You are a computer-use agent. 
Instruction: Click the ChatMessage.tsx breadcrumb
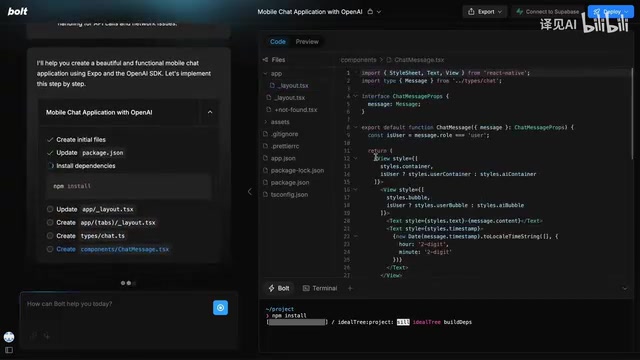tap(419, 60)
